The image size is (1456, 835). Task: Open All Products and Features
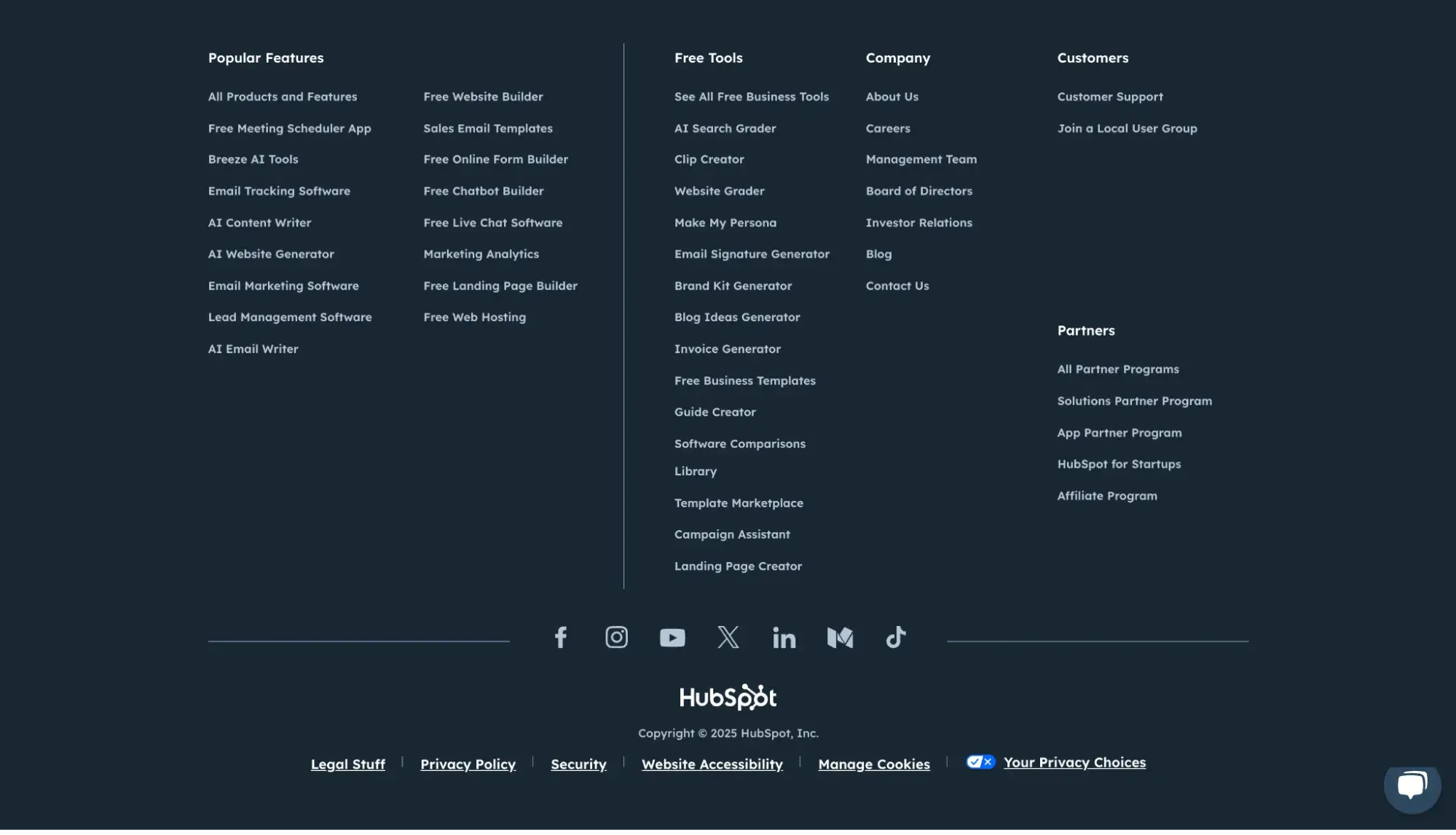283,97
